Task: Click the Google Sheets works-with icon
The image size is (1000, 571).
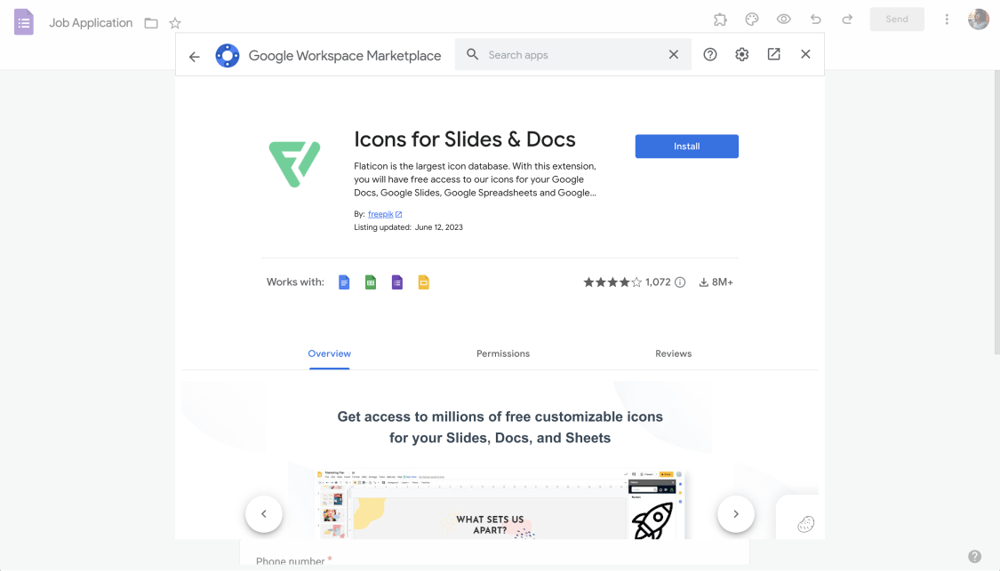Action: [371, 282]
